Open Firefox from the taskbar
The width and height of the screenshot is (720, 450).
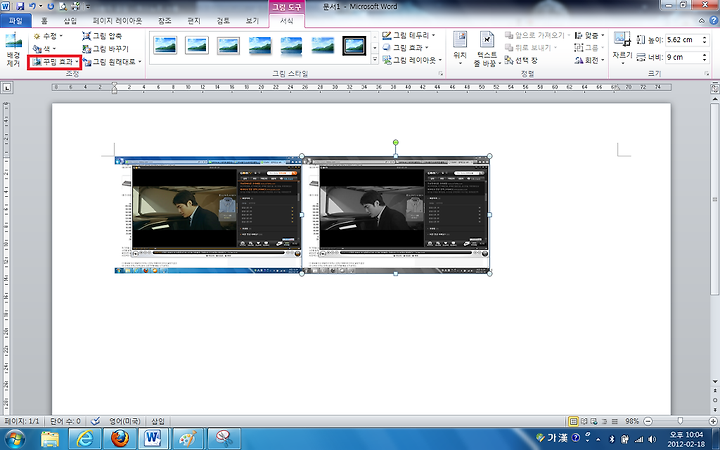119,439
